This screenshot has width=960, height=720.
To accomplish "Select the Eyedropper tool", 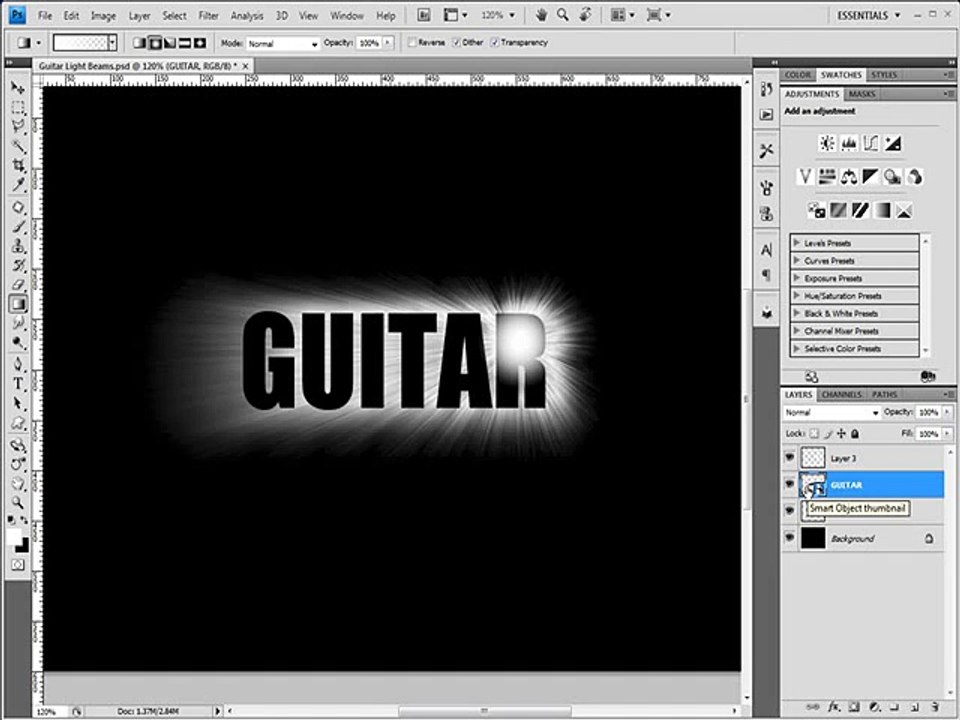I will pyautogui.click(x=18, y=185).
